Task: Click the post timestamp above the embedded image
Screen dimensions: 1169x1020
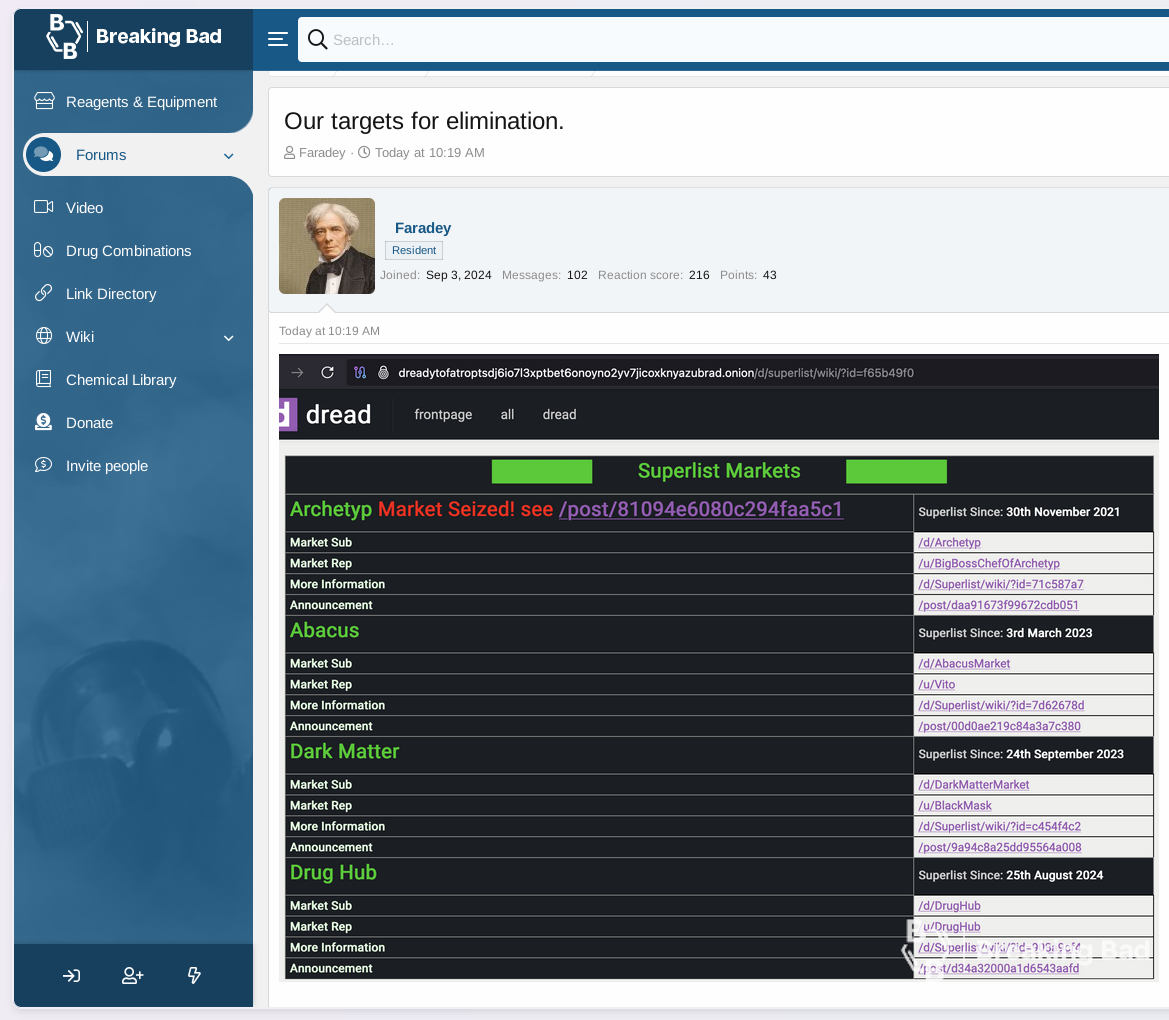Action: (x=330, y=331)
